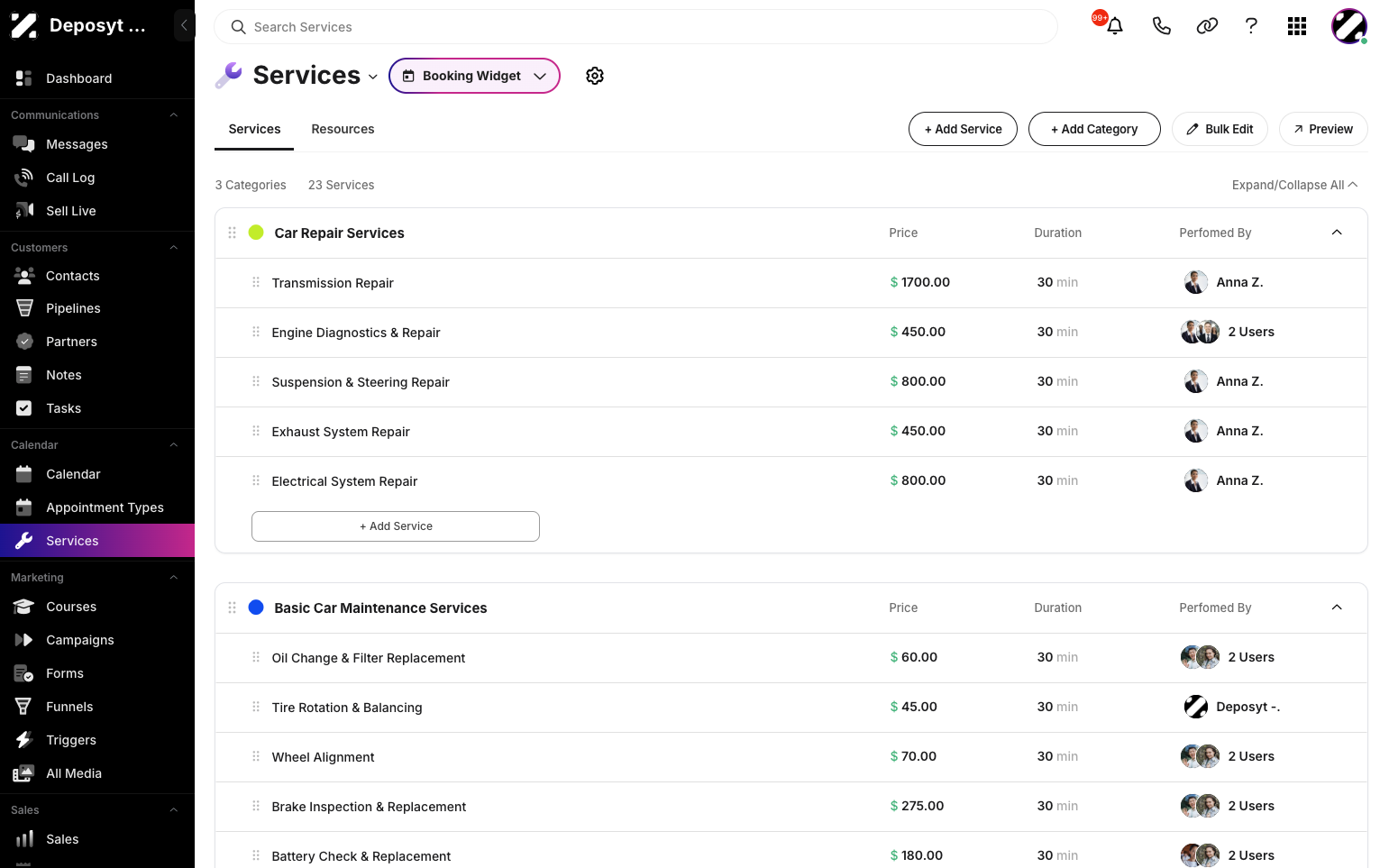Select Services item in sidebar

(97, 541)
